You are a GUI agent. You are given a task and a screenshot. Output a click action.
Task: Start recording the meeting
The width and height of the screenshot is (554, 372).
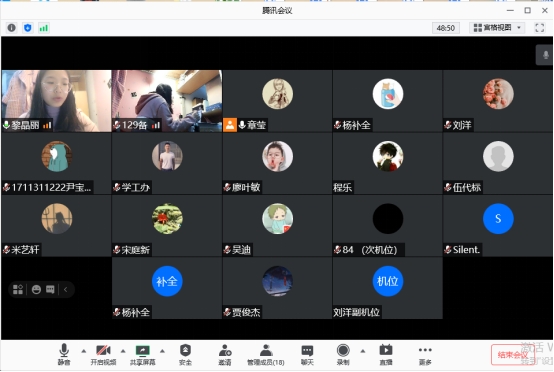pyautogui.click(x=343, y=355)
